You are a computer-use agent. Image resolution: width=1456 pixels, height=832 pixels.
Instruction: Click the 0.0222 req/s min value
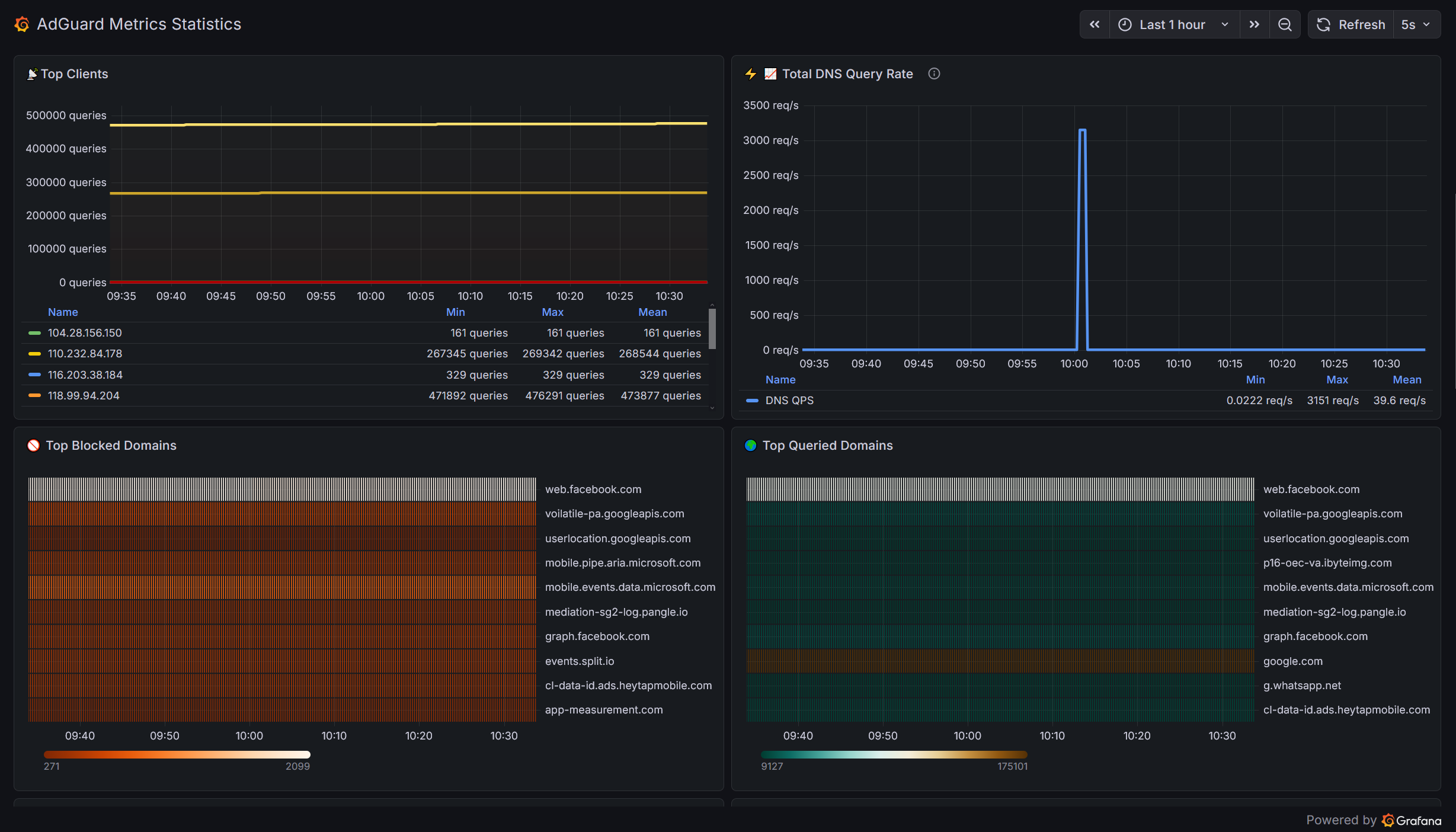tap(1259, 400)
